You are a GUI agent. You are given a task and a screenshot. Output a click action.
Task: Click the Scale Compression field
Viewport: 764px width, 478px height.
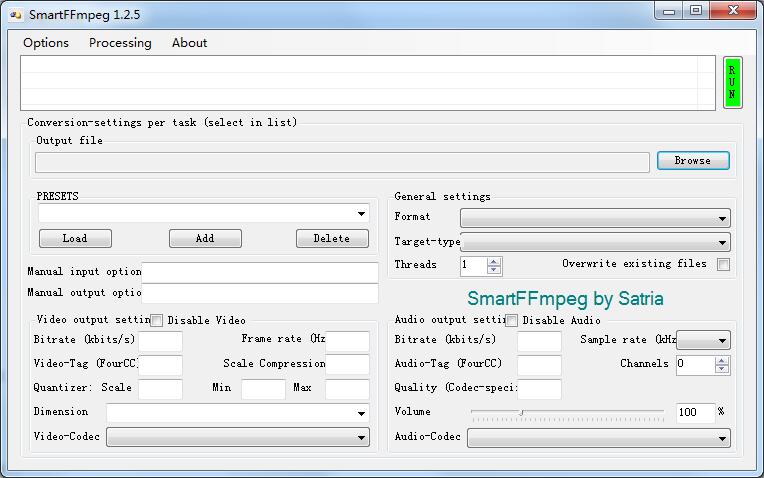[x=347, y=365]
